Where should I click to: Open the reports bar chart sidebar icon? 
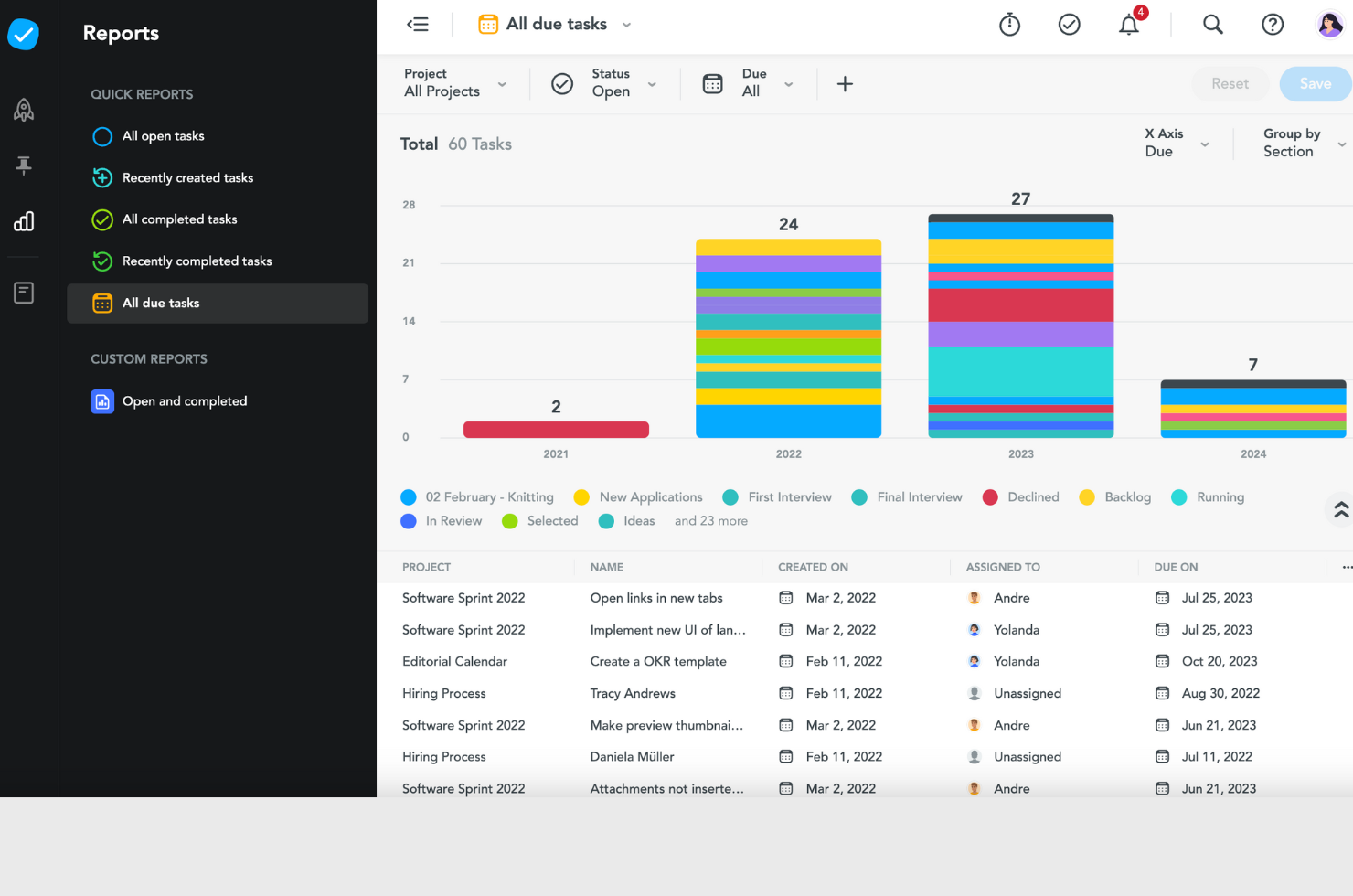[x=24, y=221]
